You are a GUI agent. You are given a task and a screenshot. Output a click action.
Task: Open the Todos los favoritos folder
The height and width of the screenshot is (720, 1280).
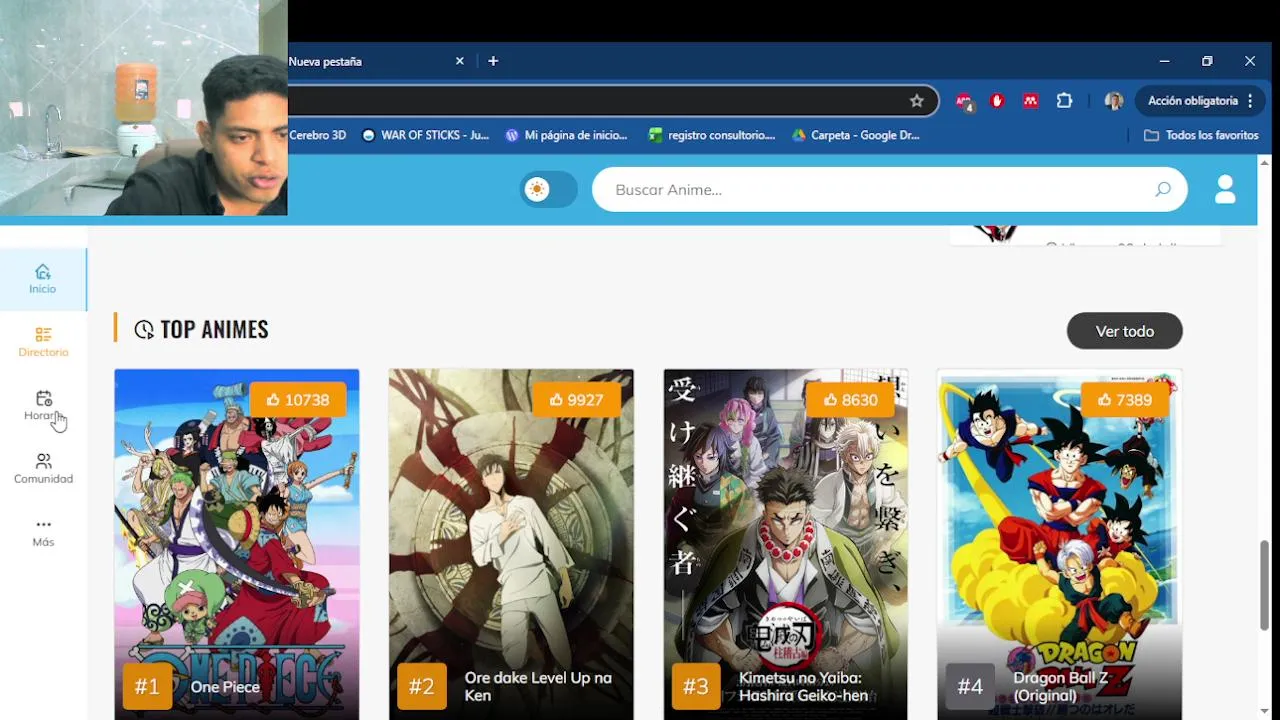pos(1201,135)
